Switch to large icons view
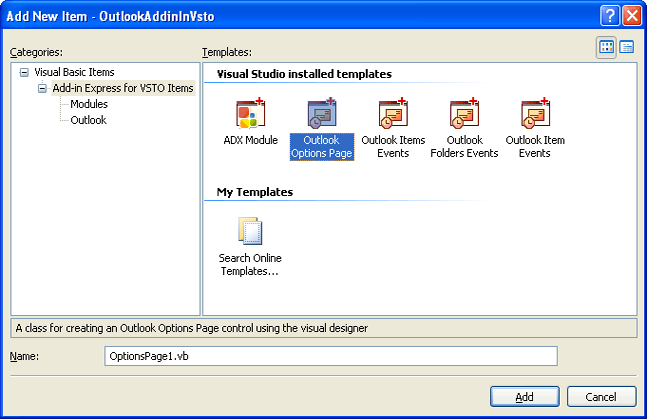This screenshot has height=419, width=647. click(x=606, y=47)
